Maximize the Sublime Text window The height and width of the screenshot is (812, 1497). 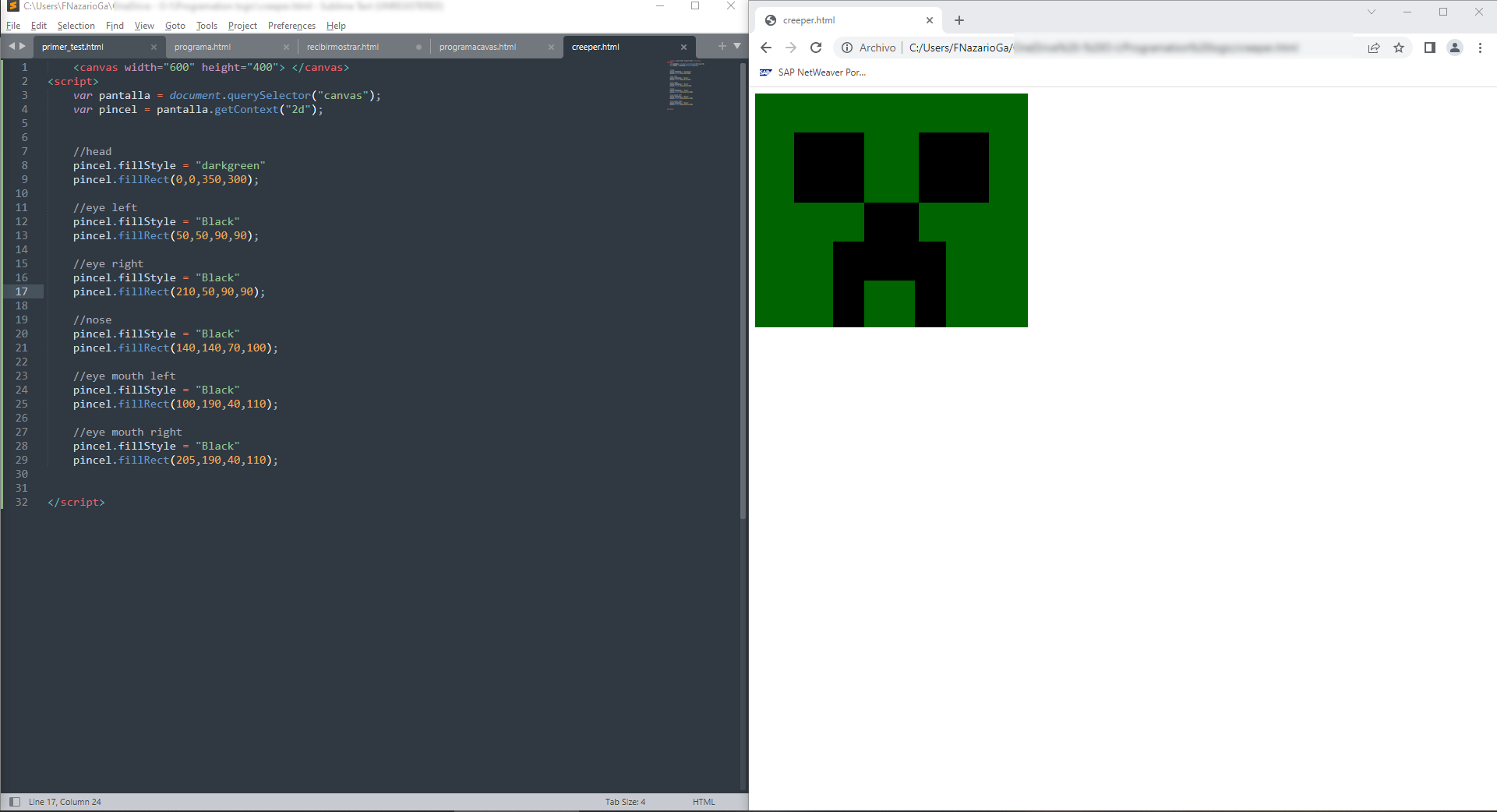click(695, 6)
